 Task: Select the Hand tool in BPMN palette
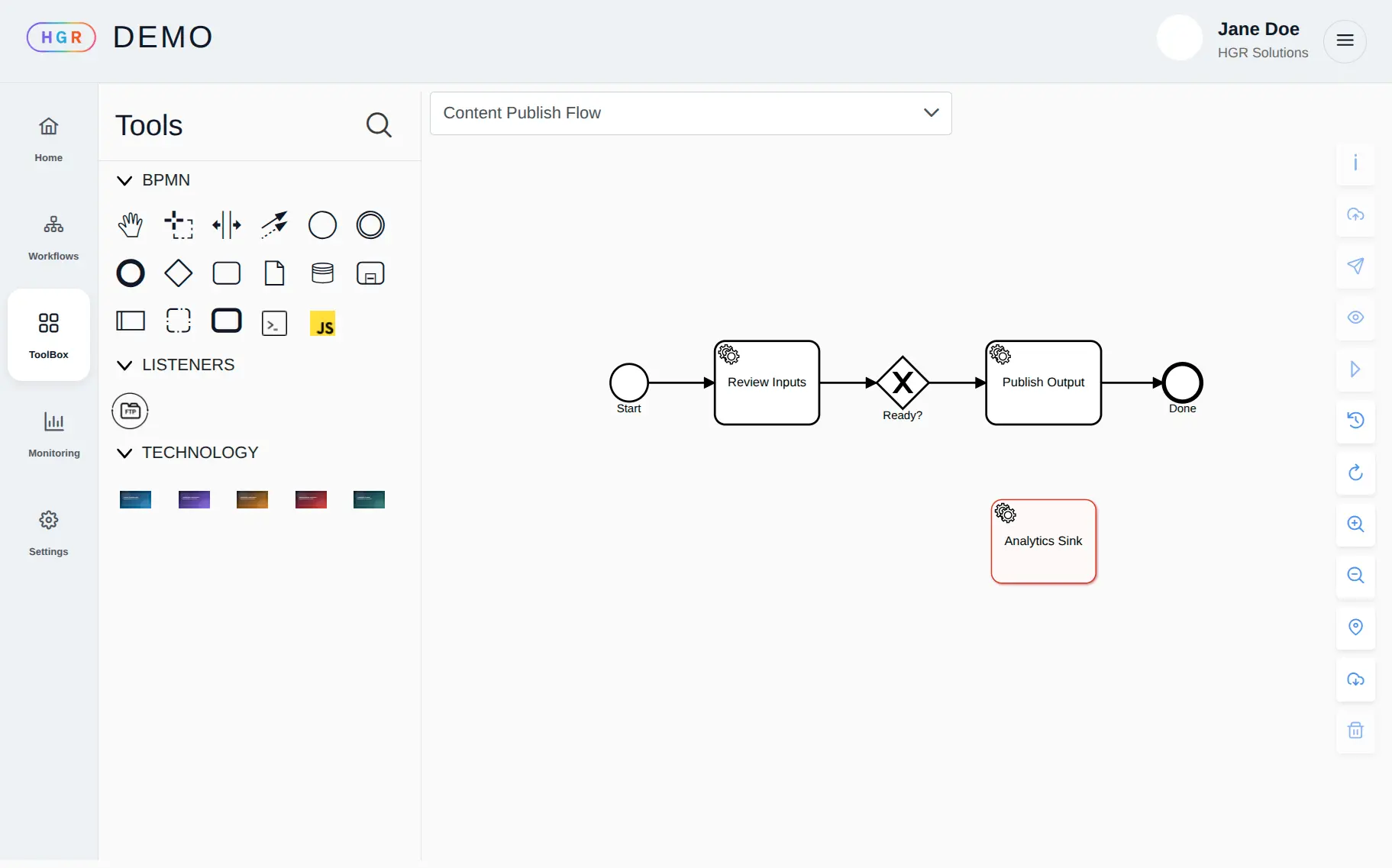pyautogui.click(x=131, y=225)
